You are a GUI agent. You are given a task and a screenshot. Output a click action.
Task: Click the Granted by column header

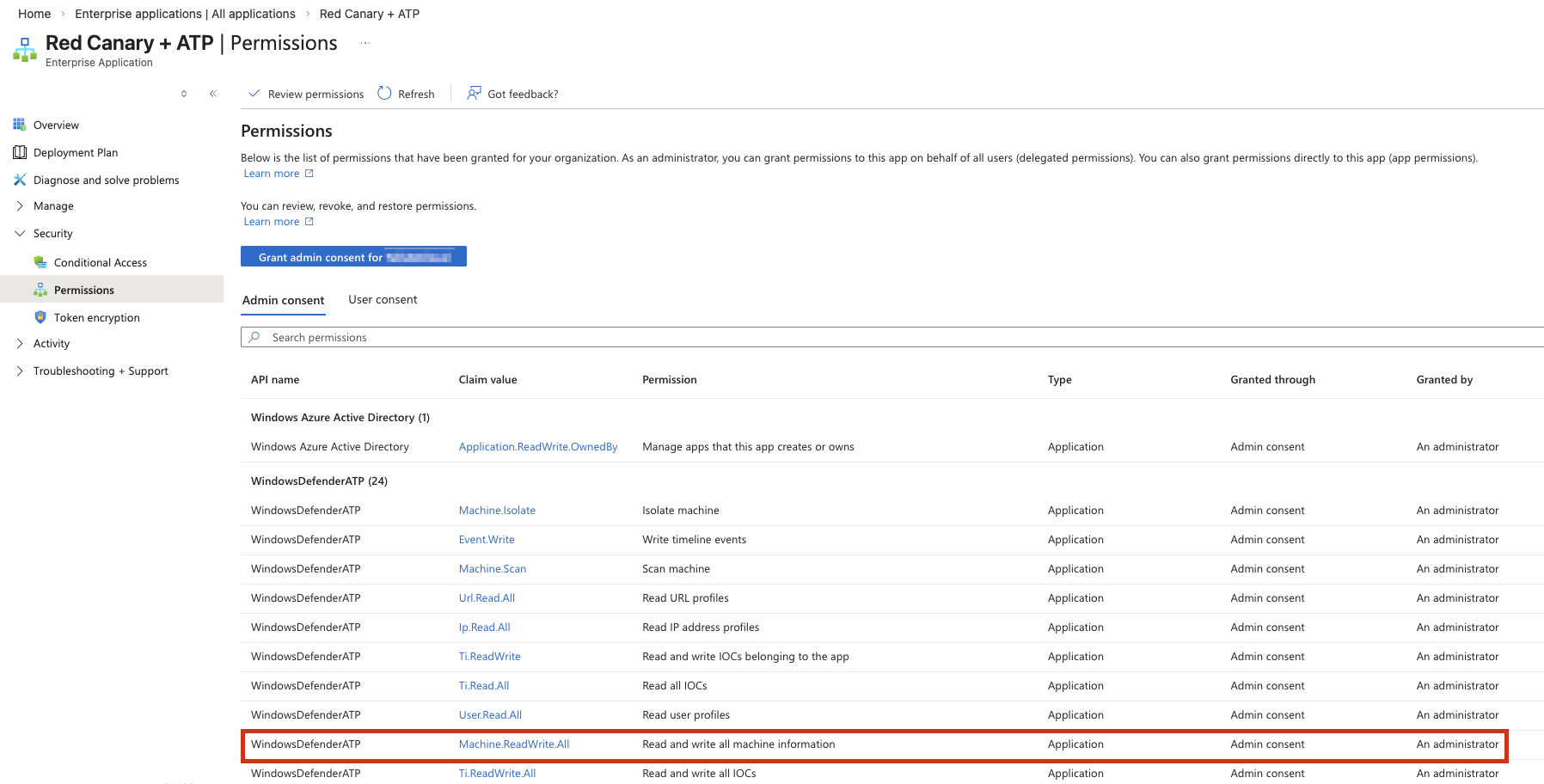(x=1444, y=379)
